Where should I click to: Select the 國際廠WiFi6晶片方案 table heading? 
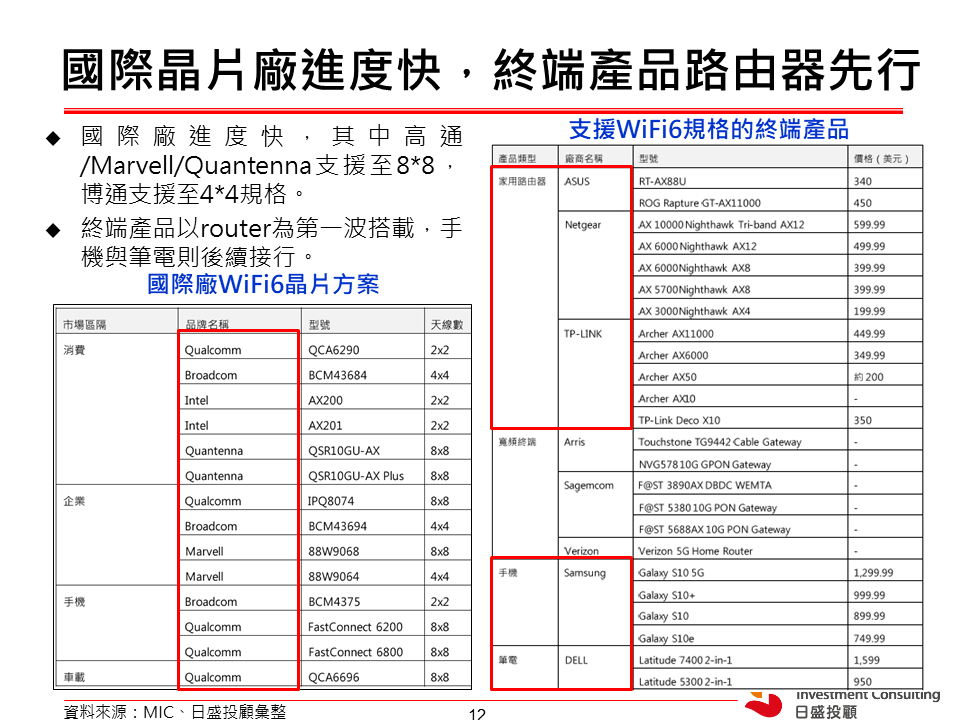(263, 285)
